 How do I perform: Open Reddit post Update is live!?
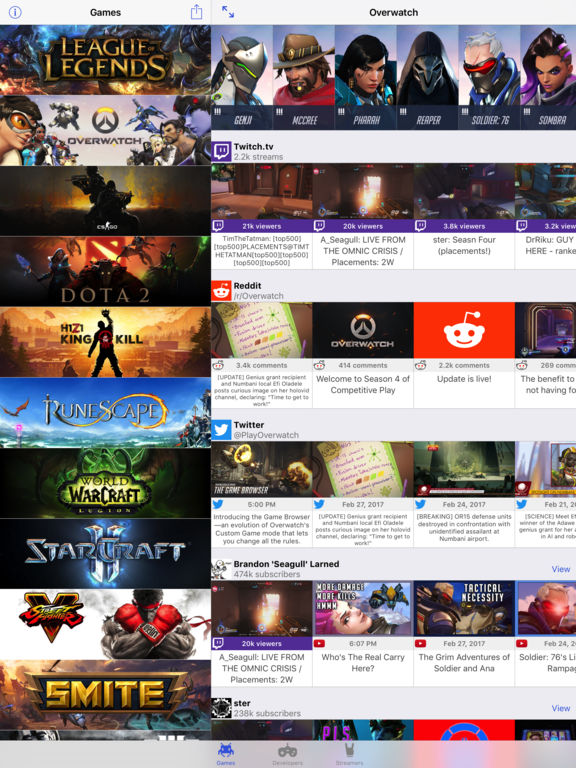[x=464, y=355]
